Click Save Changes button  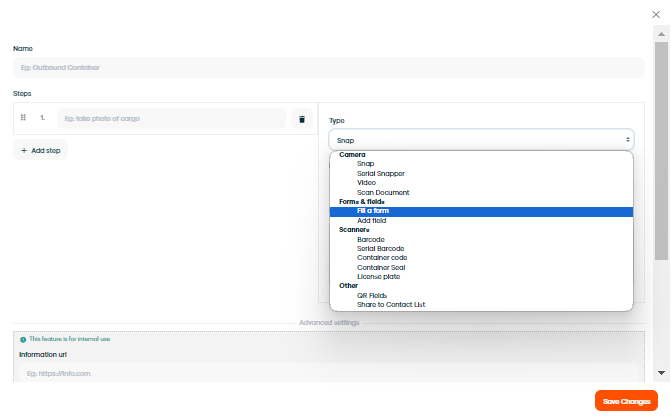click(x=626, y=401)
